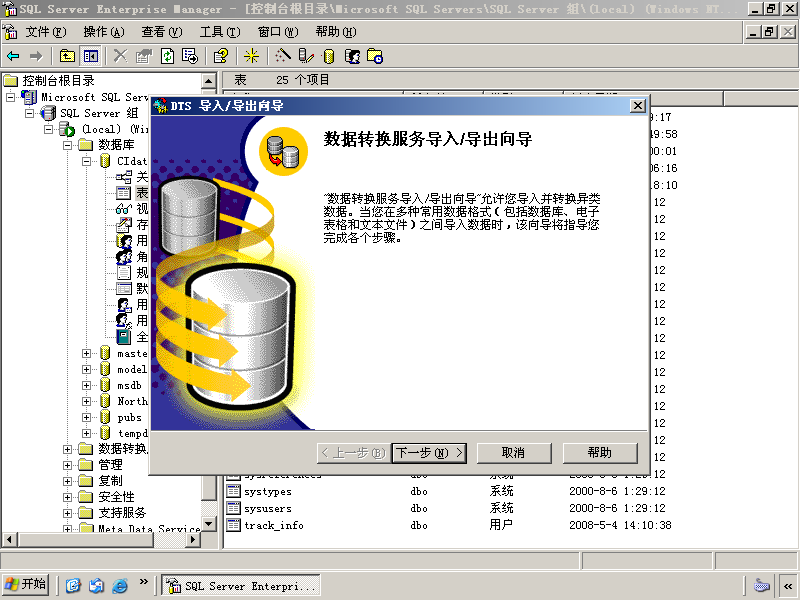Click 帮助 button in the DTS wizard
The width and height of the screenshot is (800, 600).
(600, 453)
